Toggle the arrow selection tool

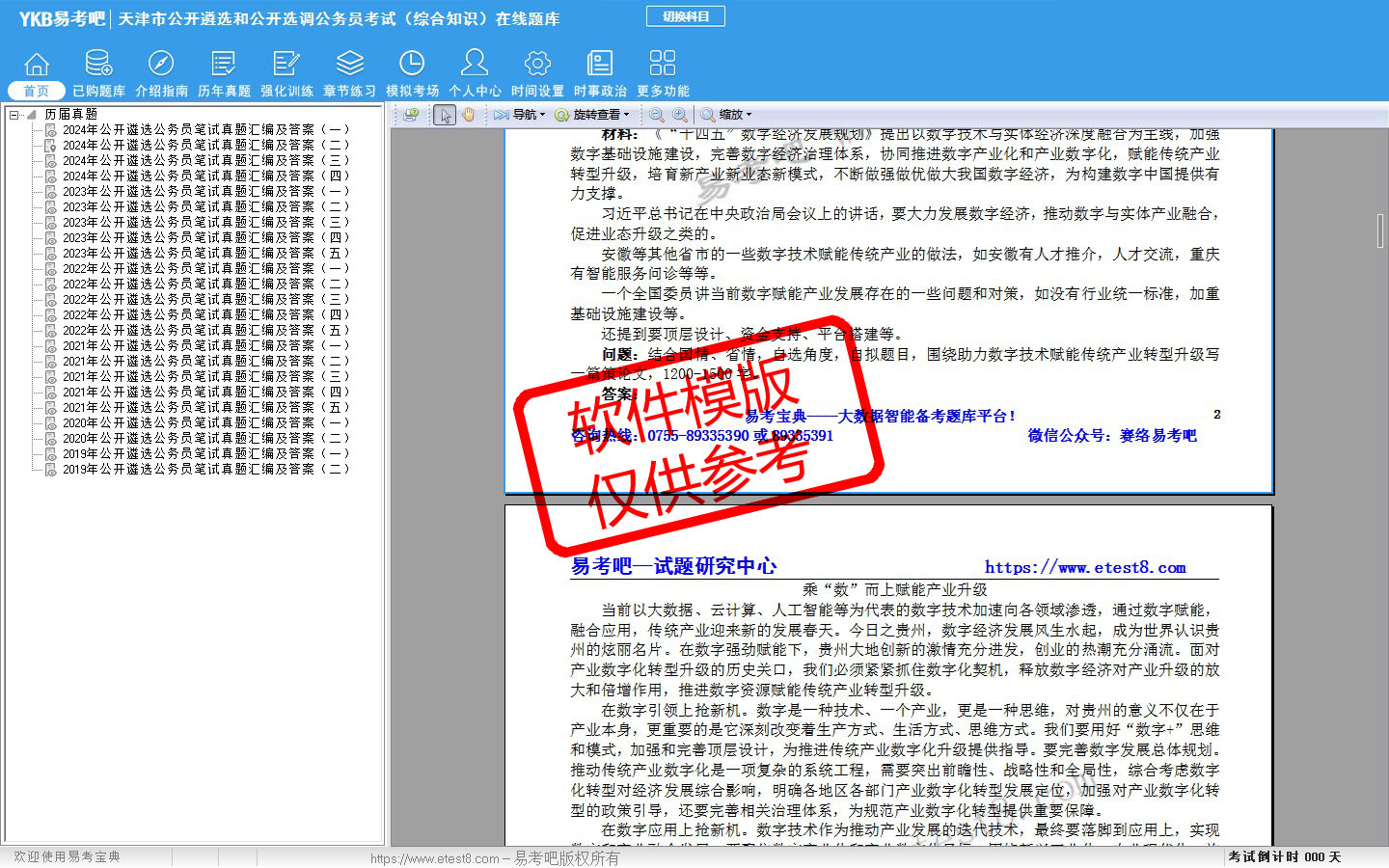[445, 115]
